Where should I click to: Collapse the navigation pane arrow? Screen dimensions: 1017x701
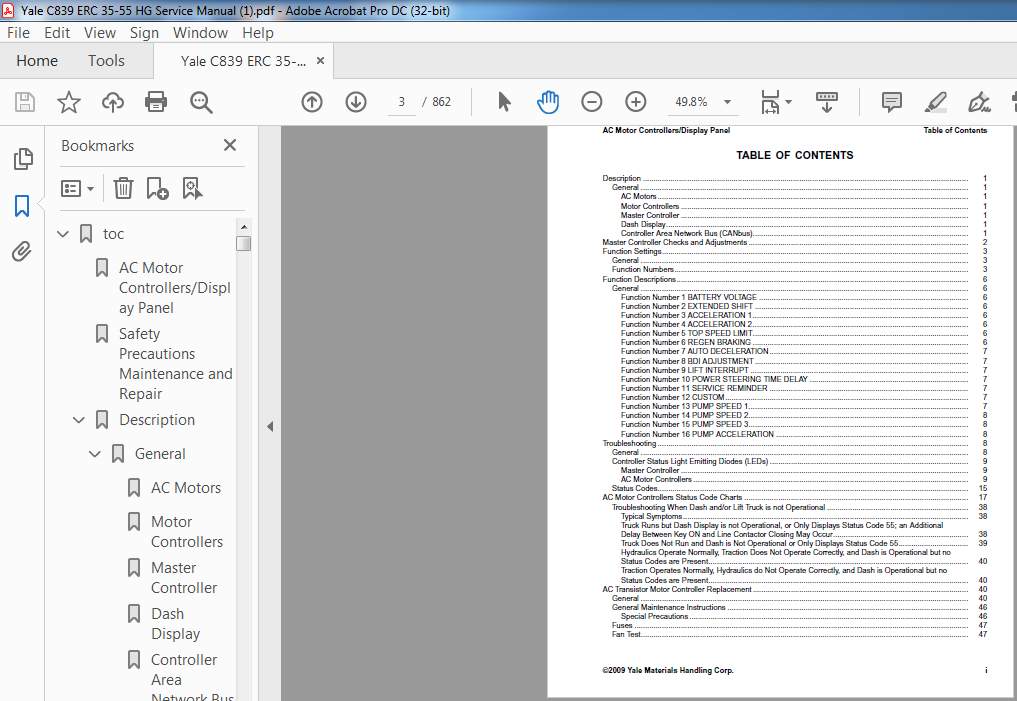point(270,427)
